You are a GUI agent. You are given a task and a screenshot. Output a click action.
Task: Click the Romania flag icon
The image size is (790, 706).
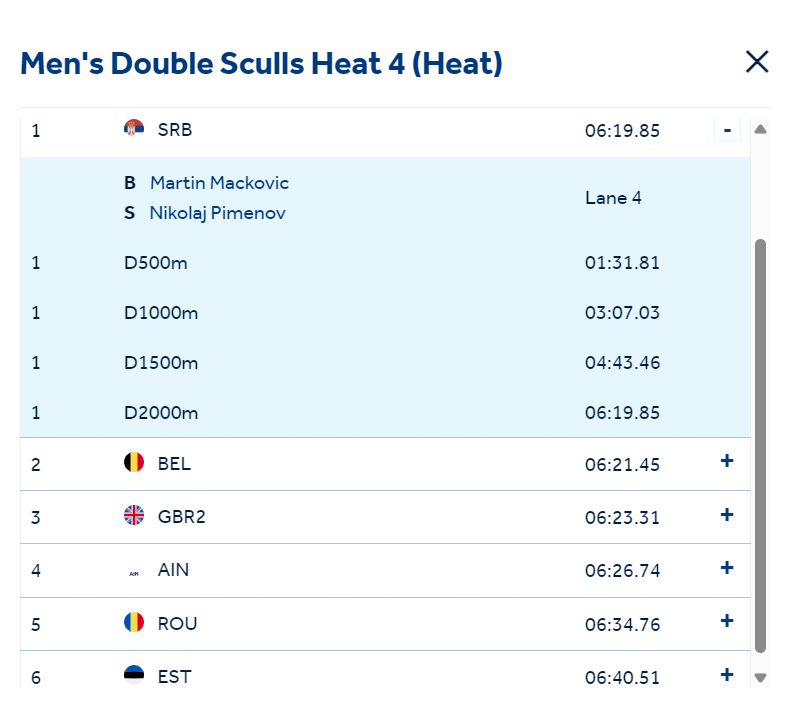click(134, 622)
